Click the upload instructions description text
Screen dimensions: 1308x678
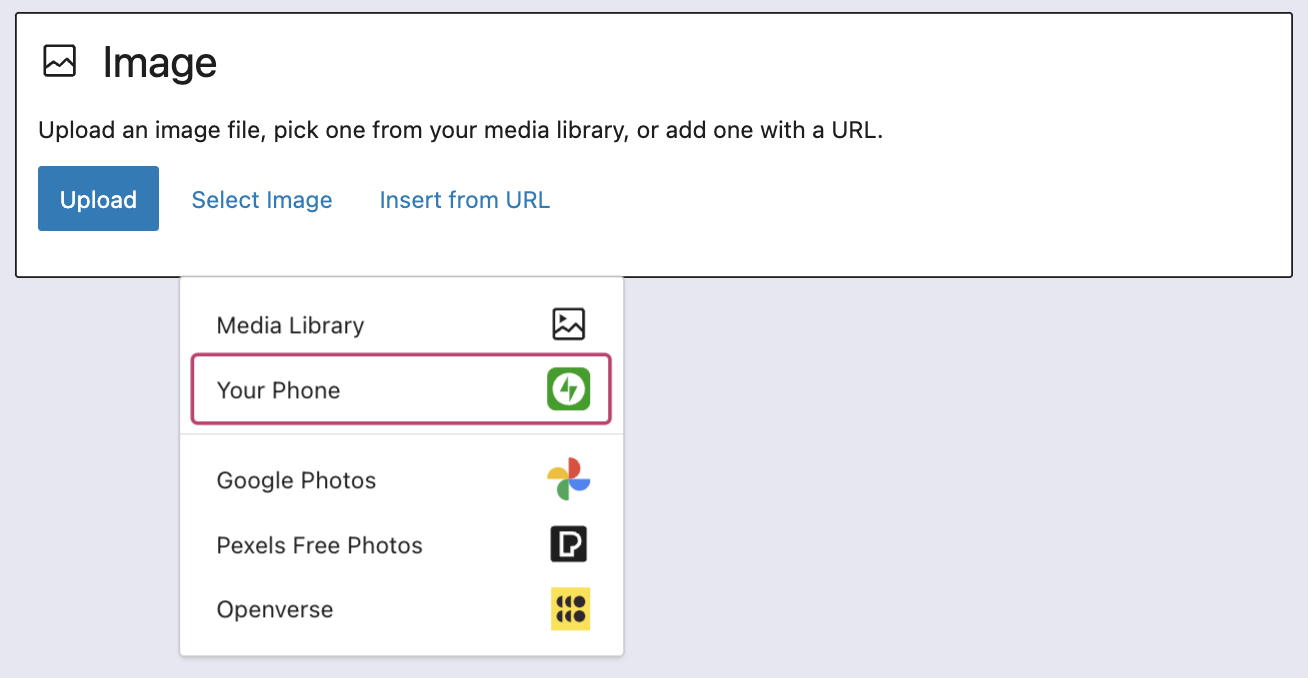click(460, 130)
